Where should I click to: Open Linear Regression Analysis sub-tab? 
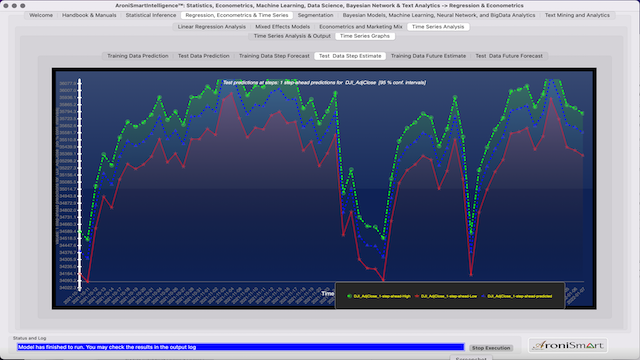point(211,27)
